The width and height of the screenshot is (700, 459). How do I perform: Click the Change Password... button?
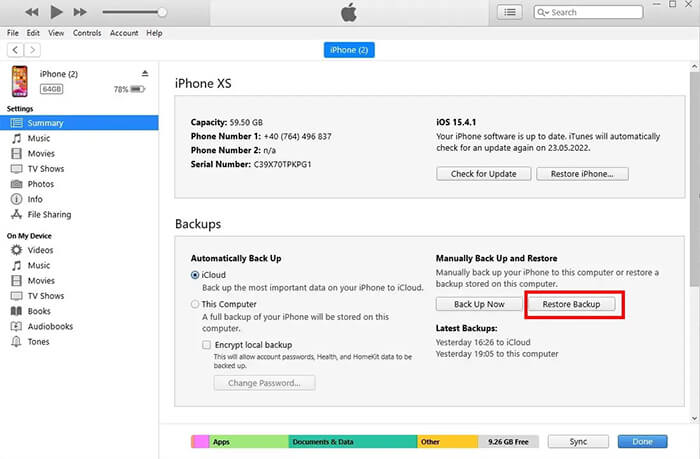click(x=264, y=383)
